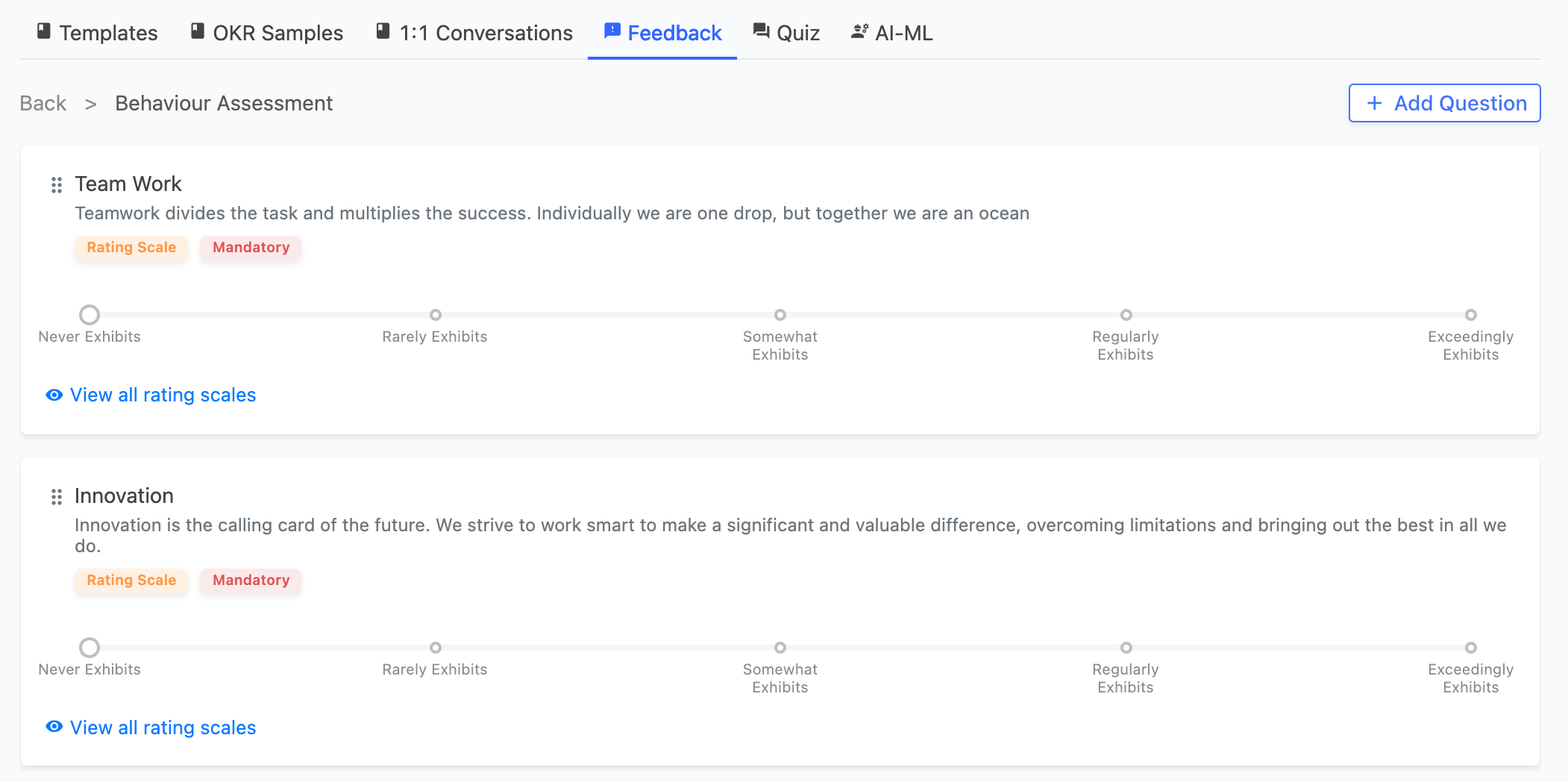Viewport: 1568px width, 782px height.
Task: Select the Feedback tab
Action: [662, 33]
